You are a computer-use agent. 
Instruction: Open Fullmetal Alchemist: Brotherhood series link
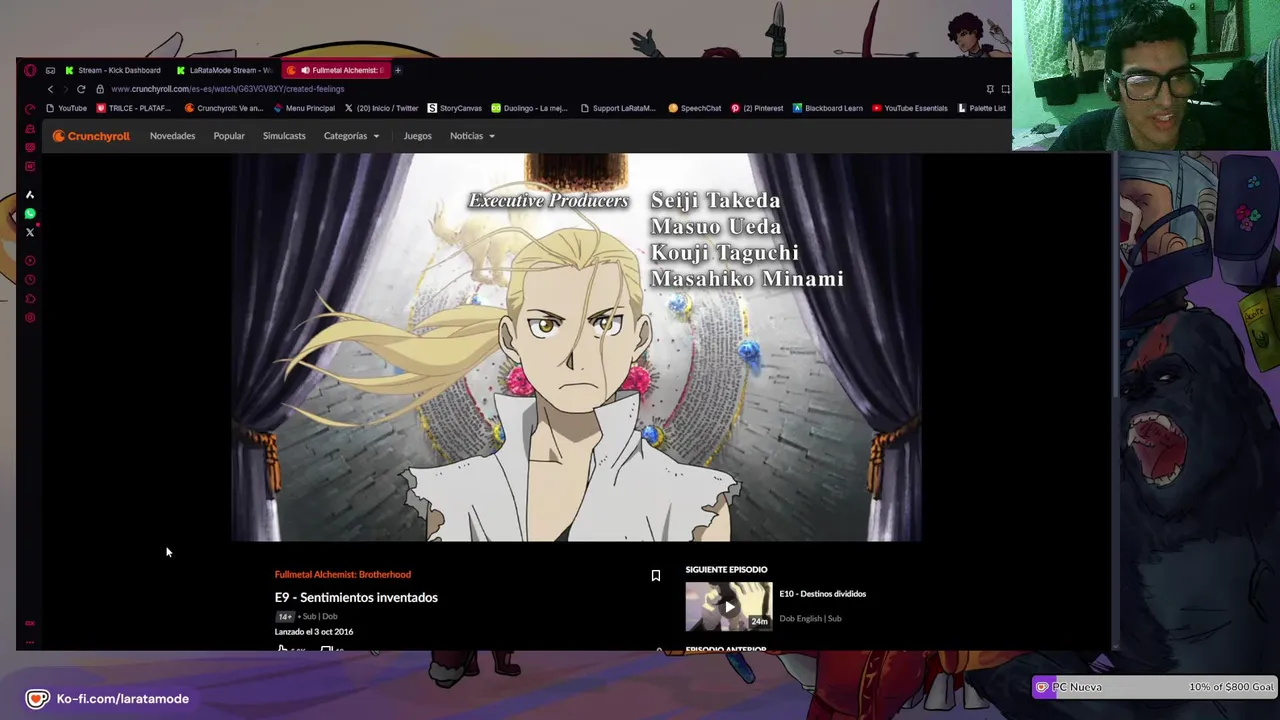pyautogui.click(x=343, y=575)
